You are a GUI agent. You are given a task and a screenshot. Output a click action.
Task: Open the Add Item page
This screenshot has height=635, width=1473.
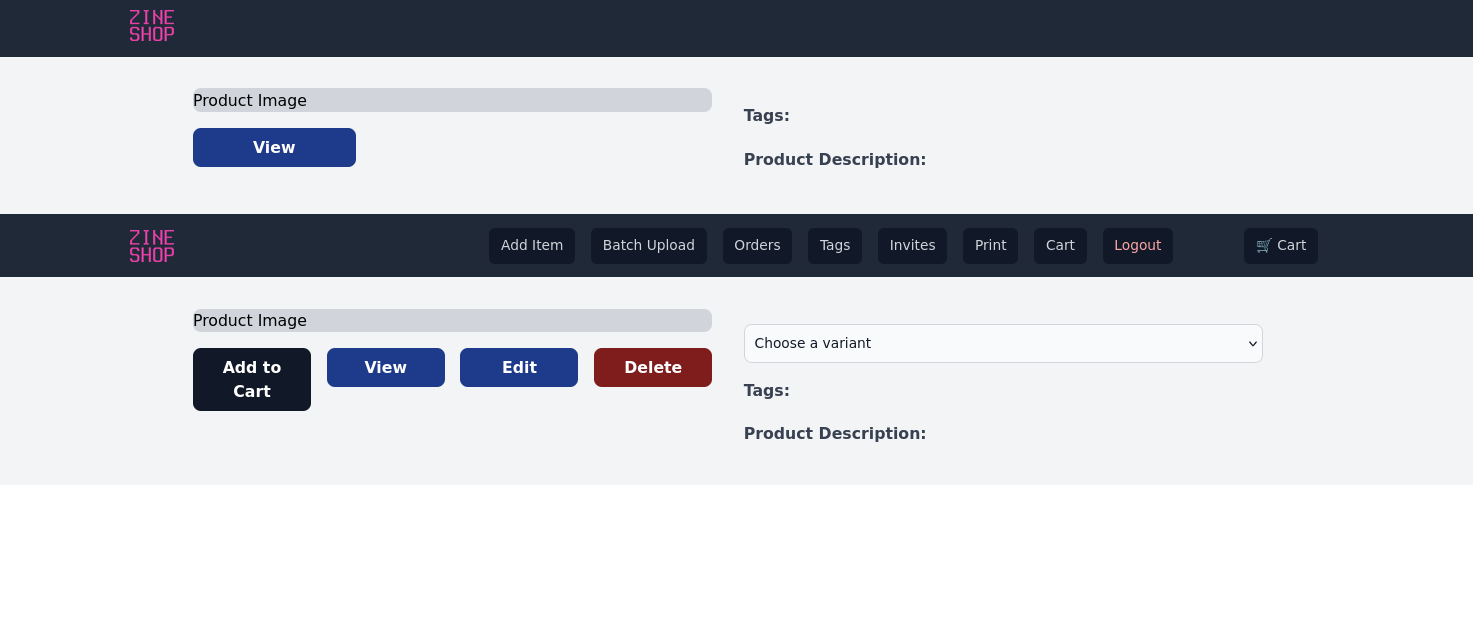tap(531, 246)
